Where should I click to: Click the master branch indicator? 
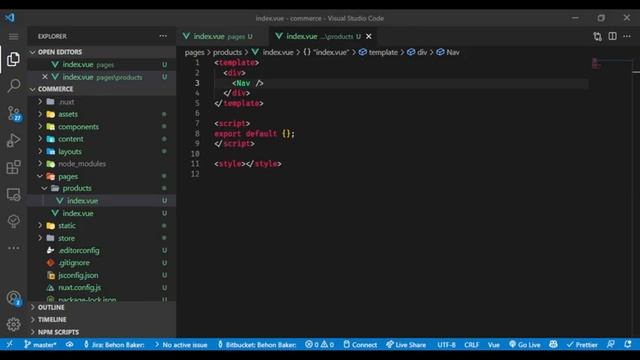pos(40,344)
